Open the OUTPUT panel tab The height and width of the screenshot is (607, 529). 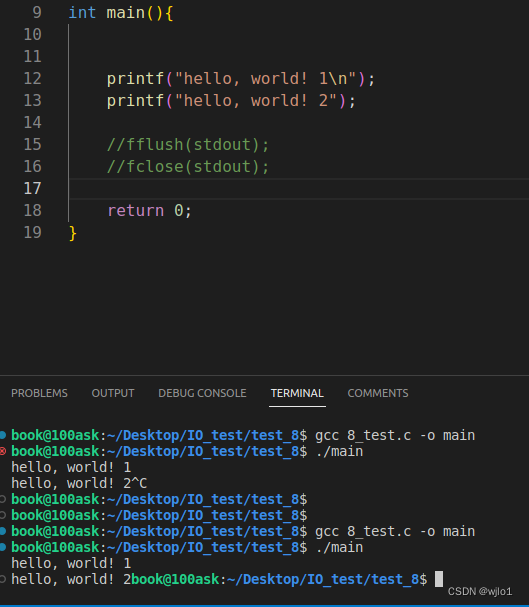[113, 393]
